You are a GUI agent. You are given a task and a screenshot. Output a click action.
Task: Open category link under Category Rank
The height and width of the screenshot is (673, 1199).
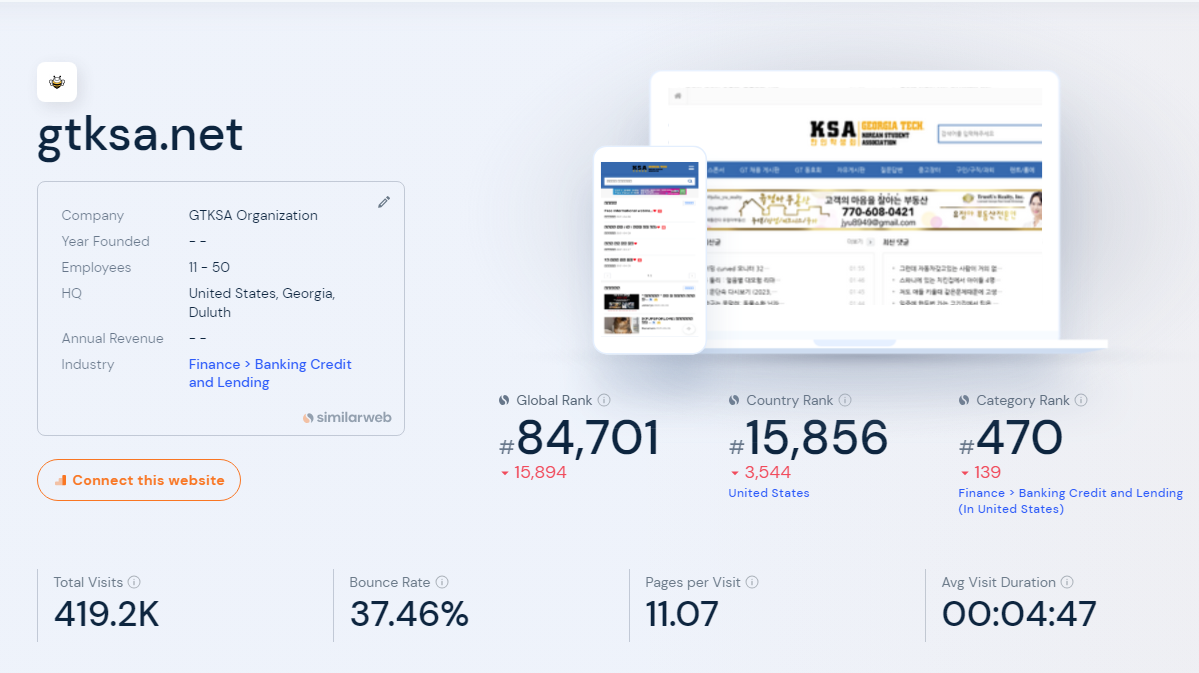pyautogui.click(x=1070, y=501)
